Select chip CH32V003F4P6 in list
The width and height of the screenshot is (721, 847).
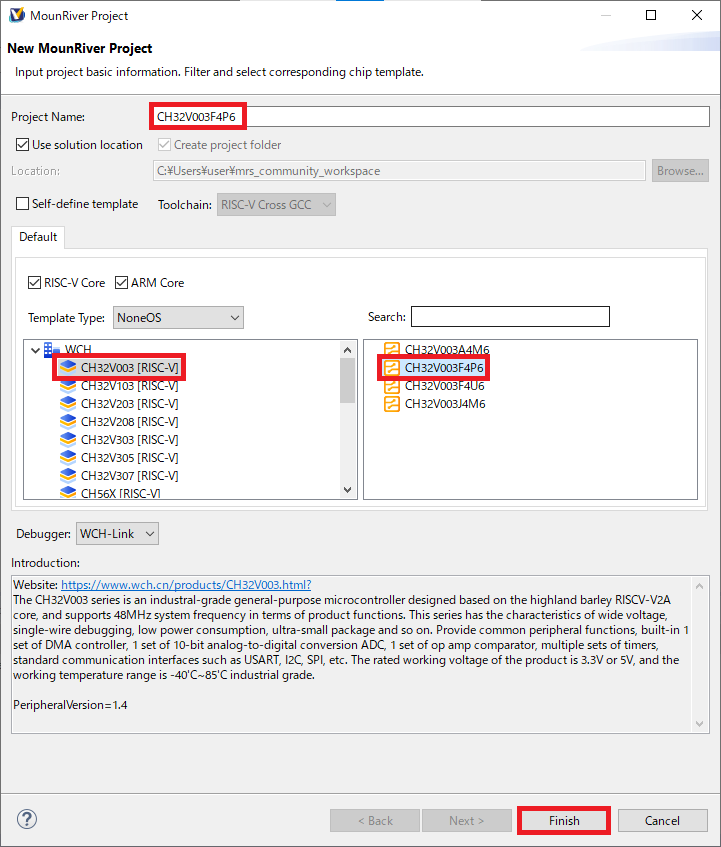tap(444, 367)
